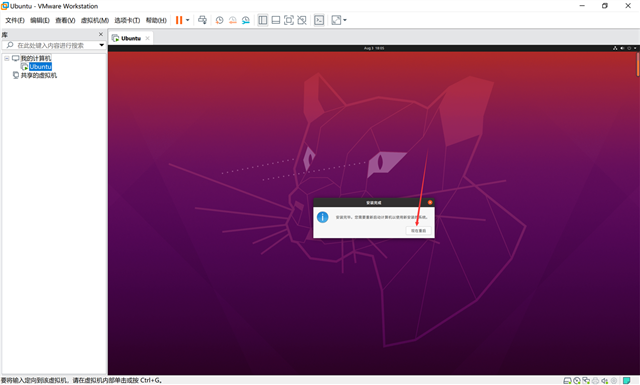Open the dropdown arrow next to pause button
The image size is (640, 385).
188,20
